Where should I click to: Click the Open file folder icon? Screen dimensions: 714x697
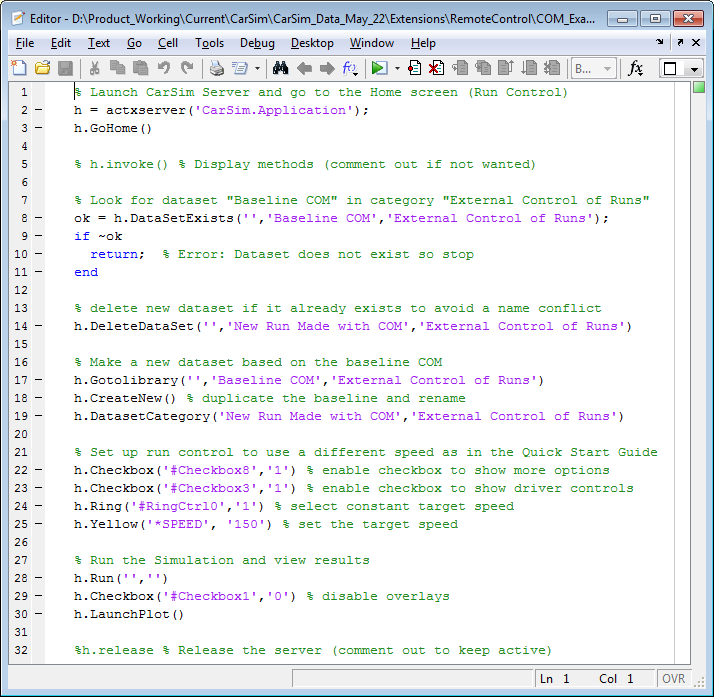42,68
